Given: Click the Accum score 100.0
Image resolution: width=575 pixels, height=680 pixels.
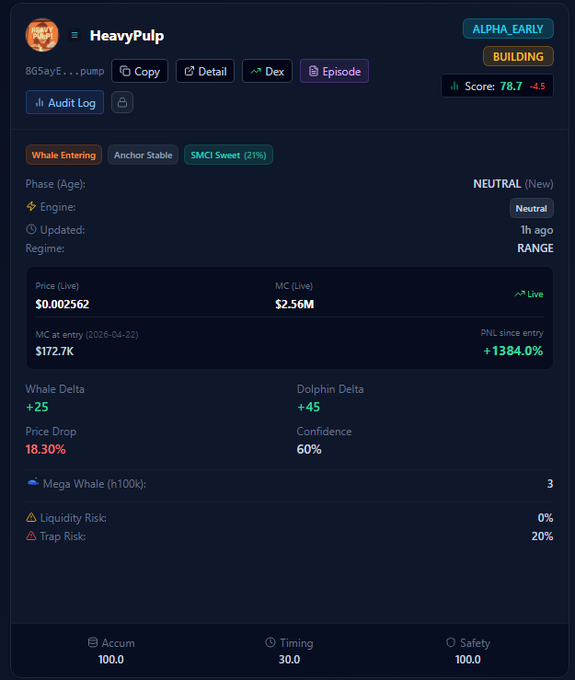Looking at the screenshot, I should (x=111, y=659).
